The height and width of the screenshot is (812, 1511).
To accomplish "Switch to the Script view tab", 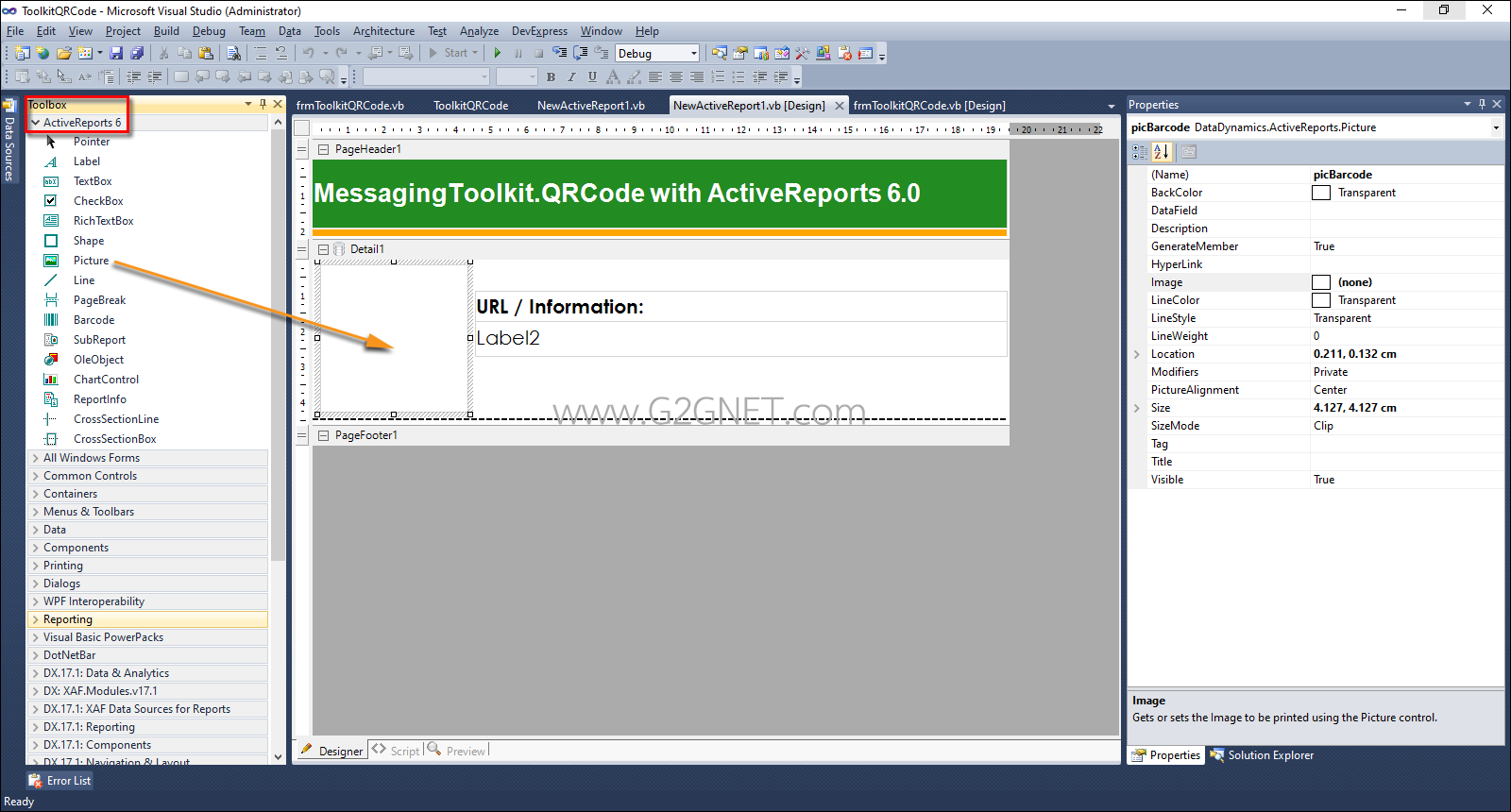I will tap(396, 751).
